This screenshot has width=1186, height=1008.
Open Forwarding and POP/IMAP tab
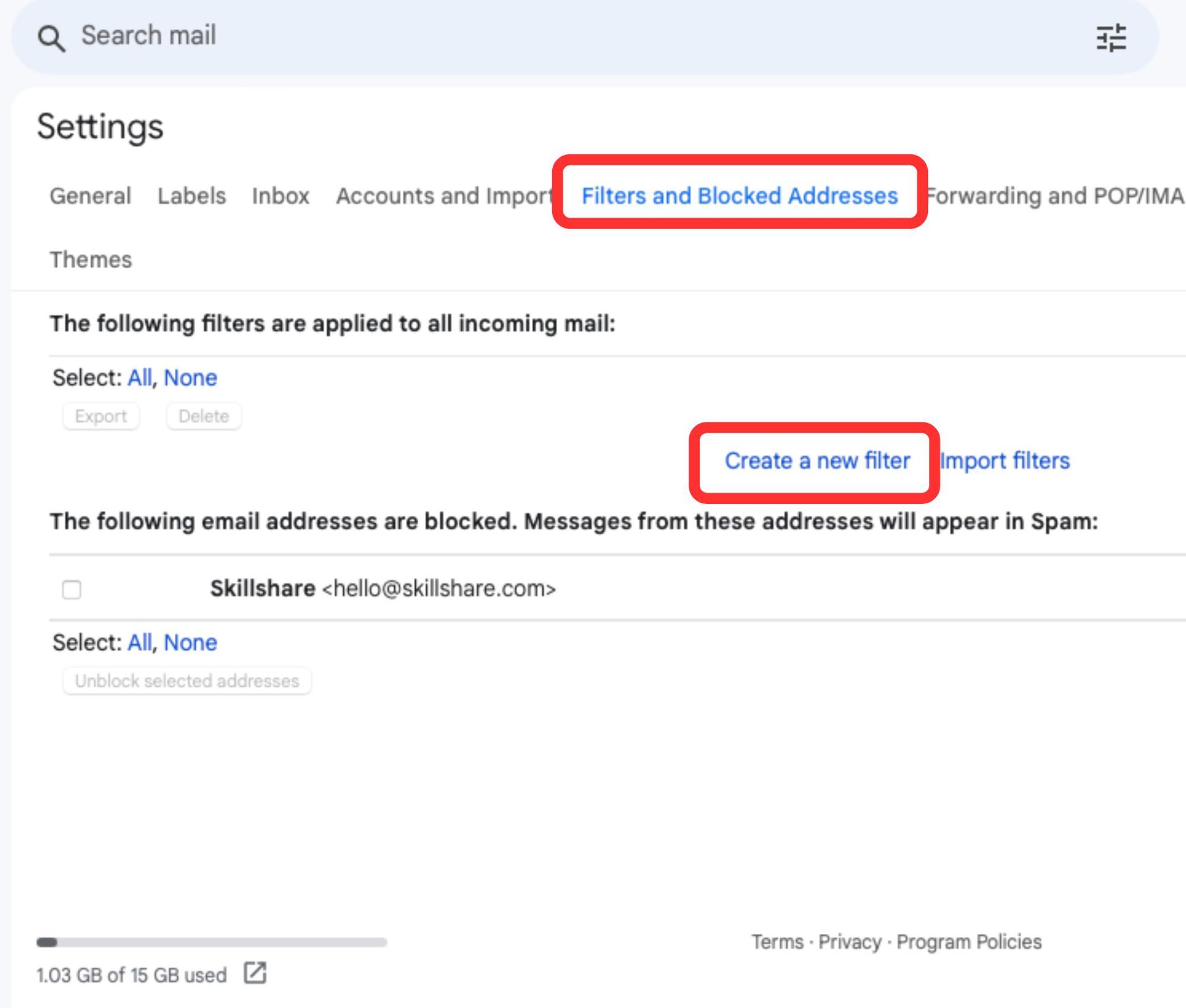[1055, 196]
